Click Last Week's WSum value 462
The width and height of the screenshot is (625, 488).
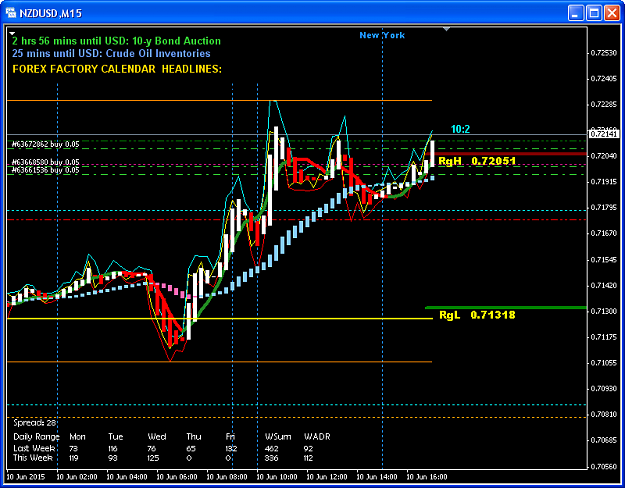pyautogui.click(x=271, y=449)
